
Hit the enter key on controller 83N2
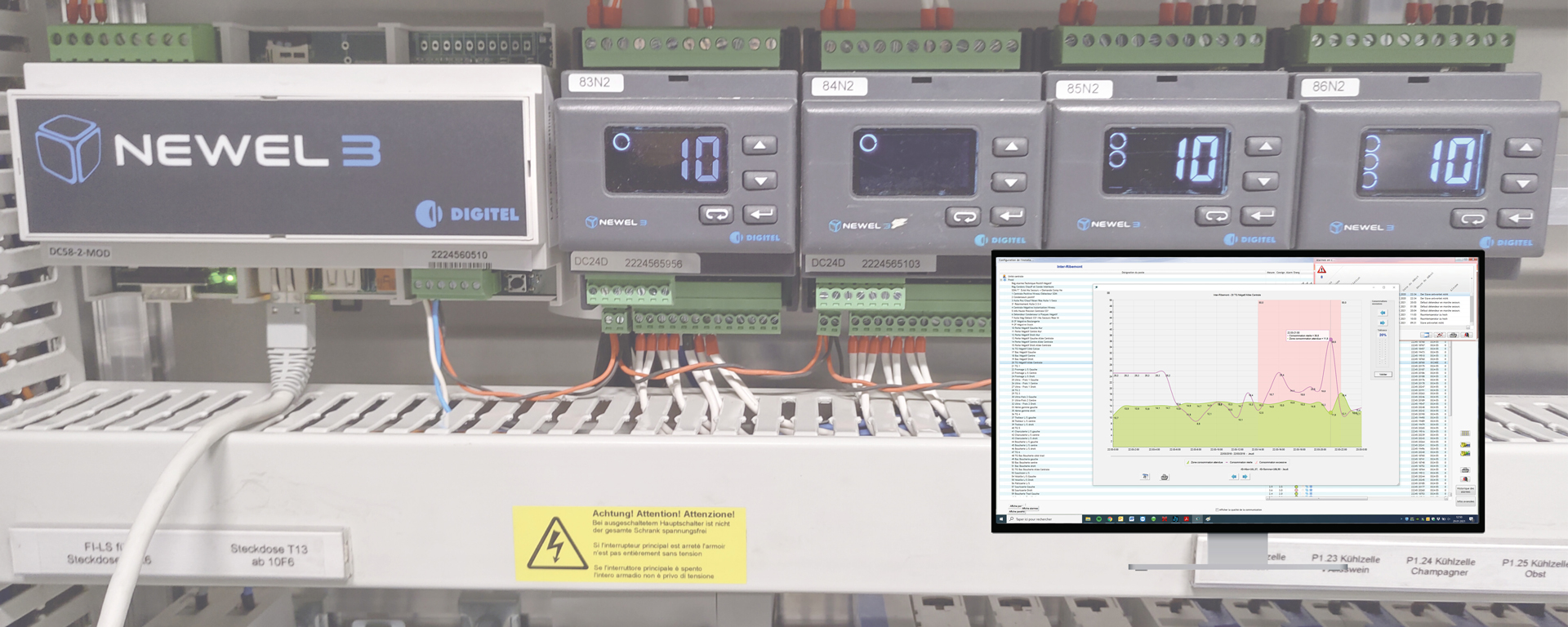759,214
